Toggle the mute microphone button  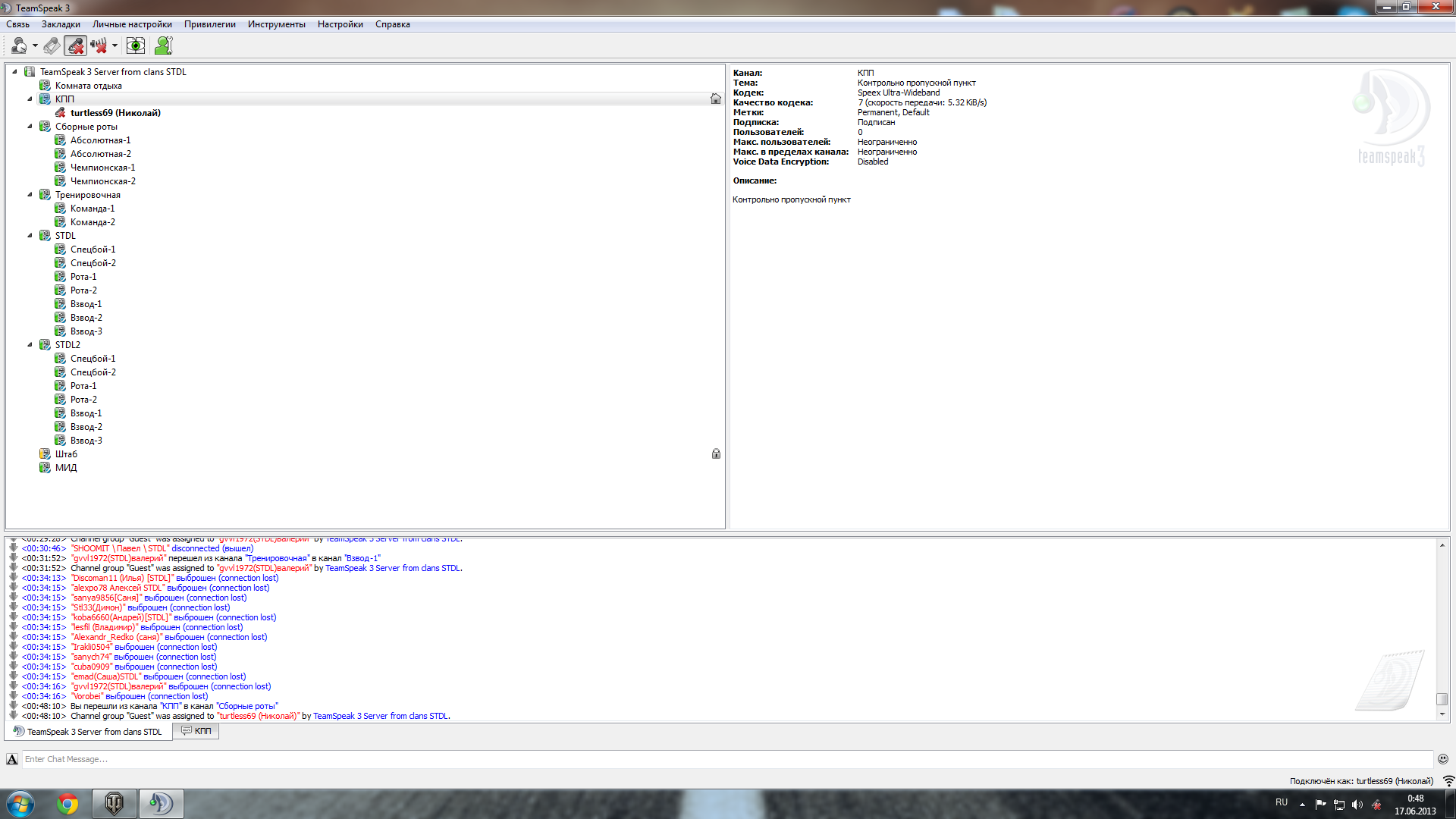coord(75,46)
